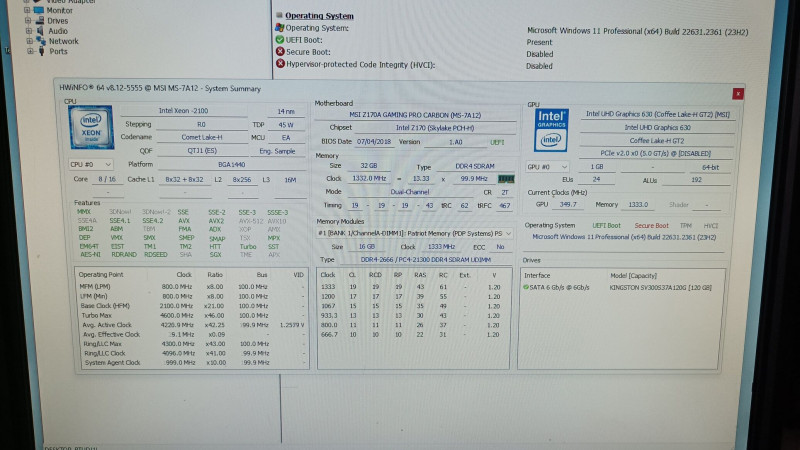Click the 1 GB GPU memory field
Screen dimensions: 800x450
coord(596,167)
